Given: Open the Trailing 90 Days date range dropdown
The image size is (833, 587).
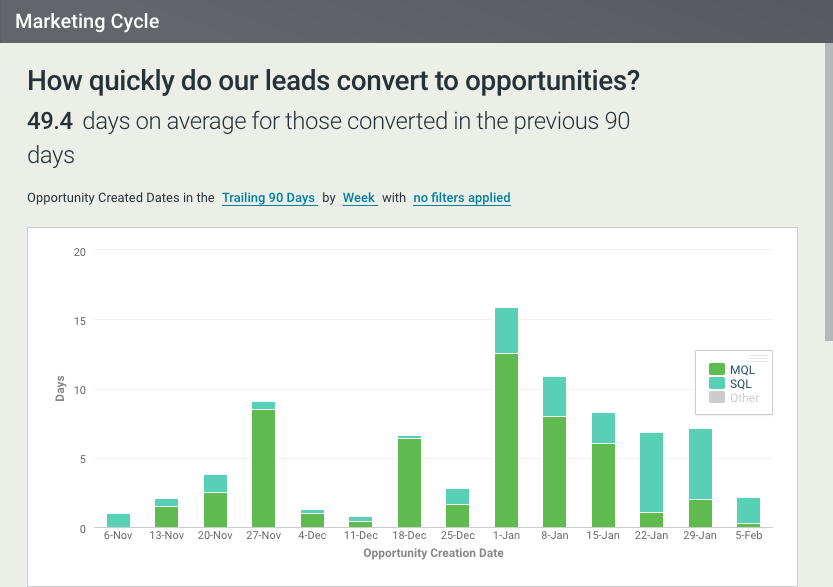Looking at the screenshot, I should (269, 198).
